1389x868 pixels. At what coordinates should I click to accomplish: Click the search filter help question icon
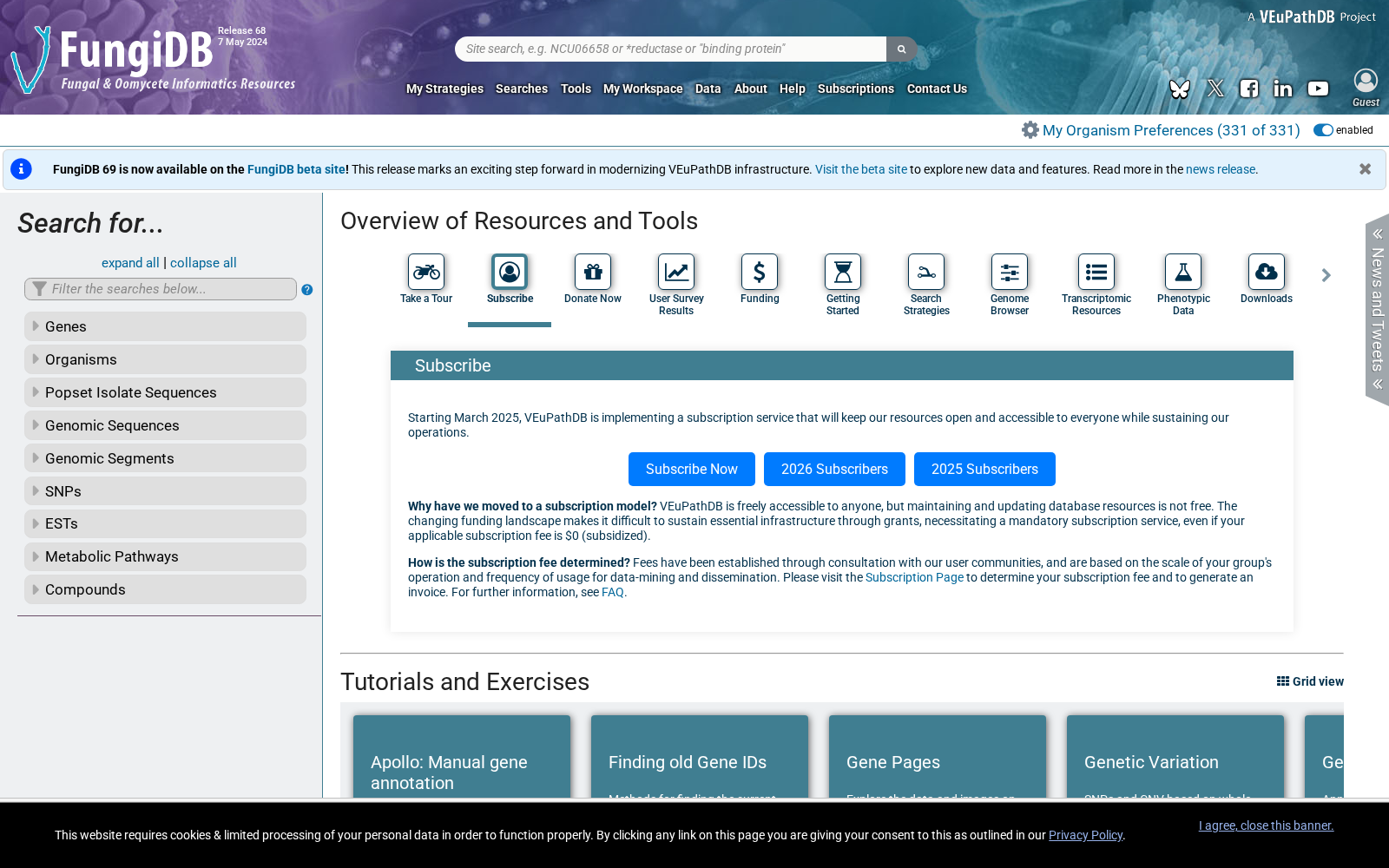pos(307,290)
